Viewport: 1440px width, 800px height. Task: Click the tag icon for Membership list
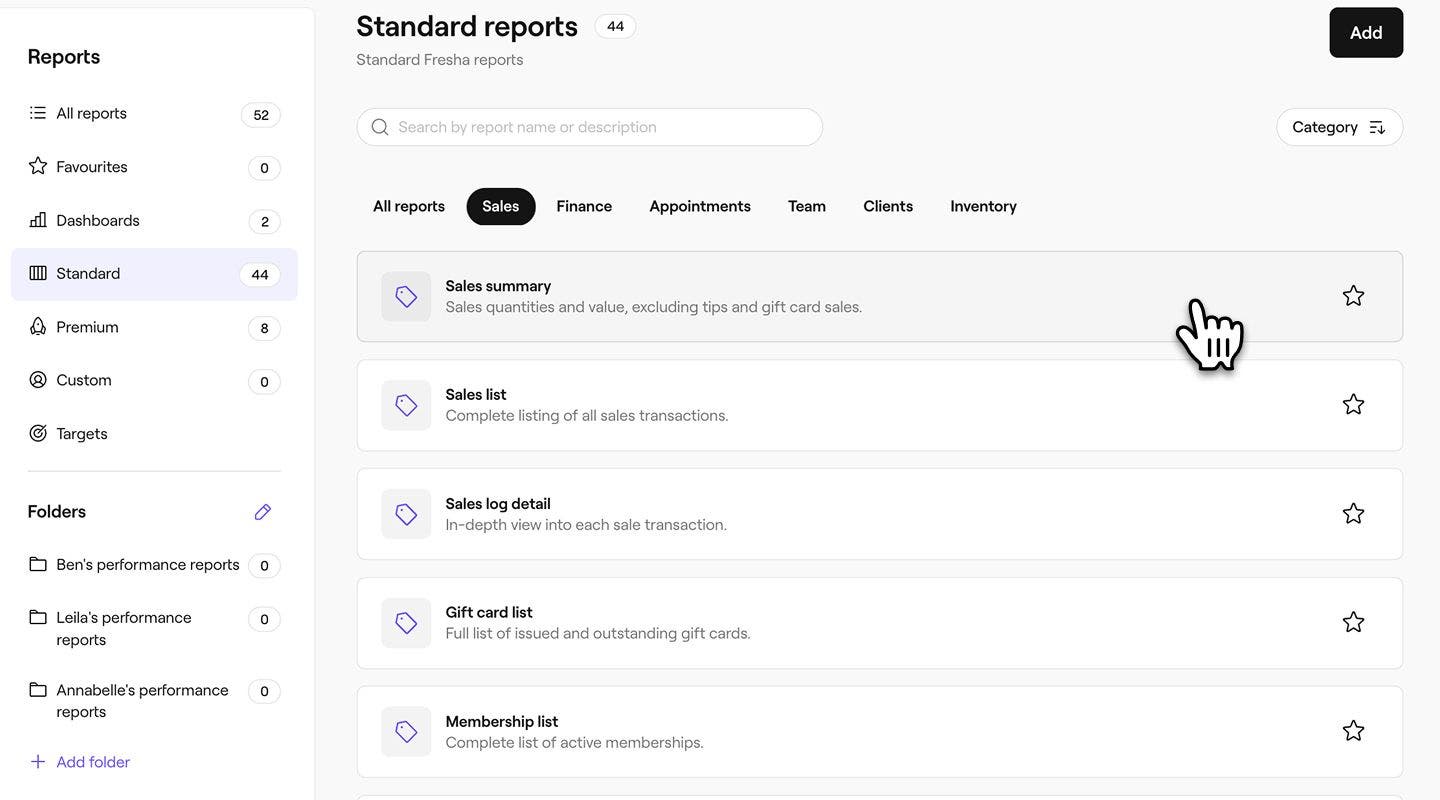tap(406, 732)
